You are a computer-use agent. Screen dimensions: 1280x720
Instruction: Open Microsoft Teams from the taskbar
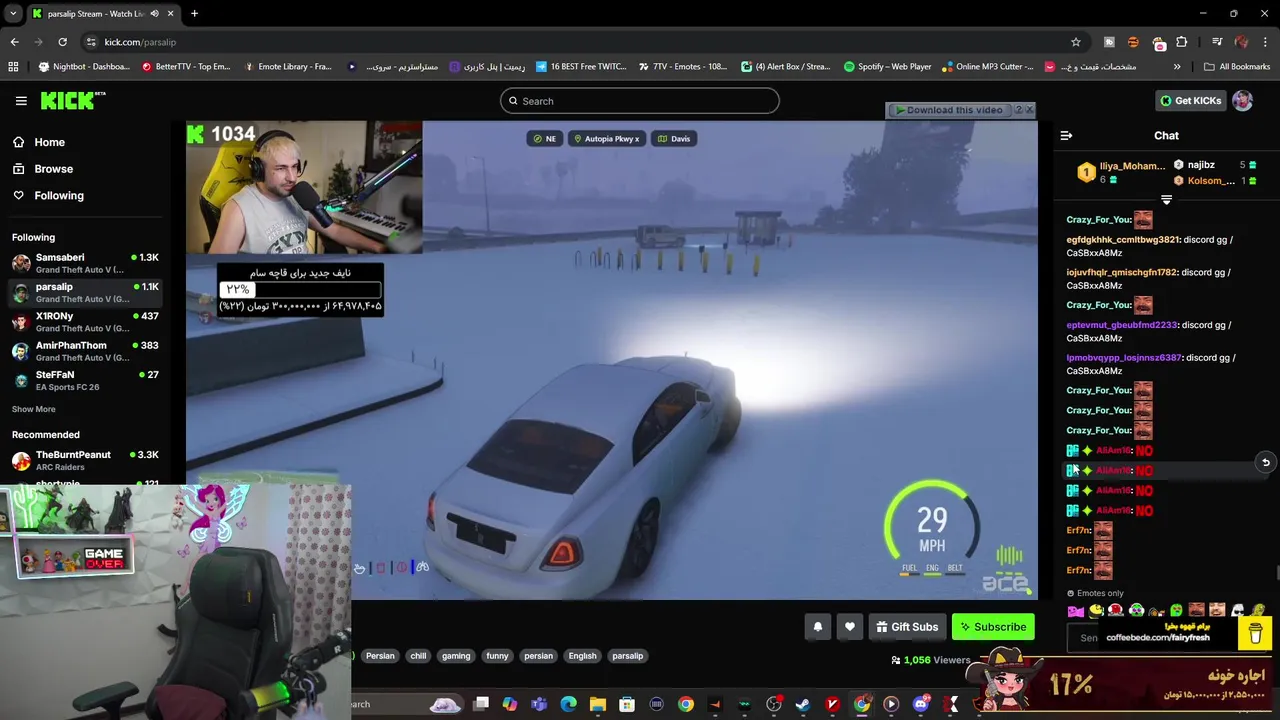pyautogui.click(x=539, y=704)
